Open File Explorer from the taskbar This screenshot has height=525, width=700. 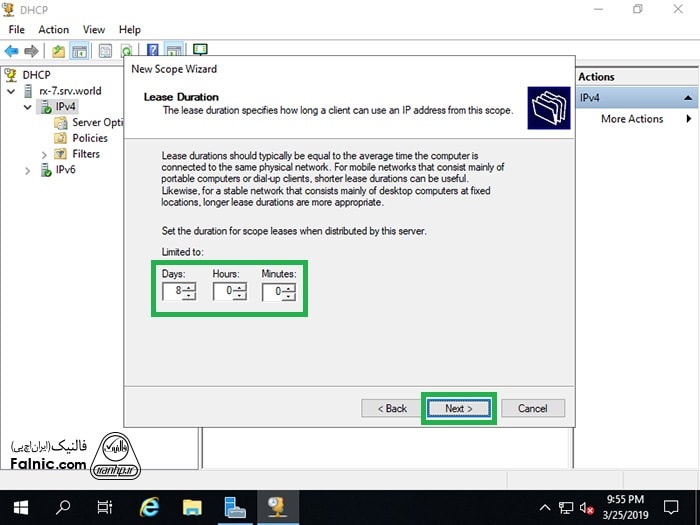(x=192, y=506)
